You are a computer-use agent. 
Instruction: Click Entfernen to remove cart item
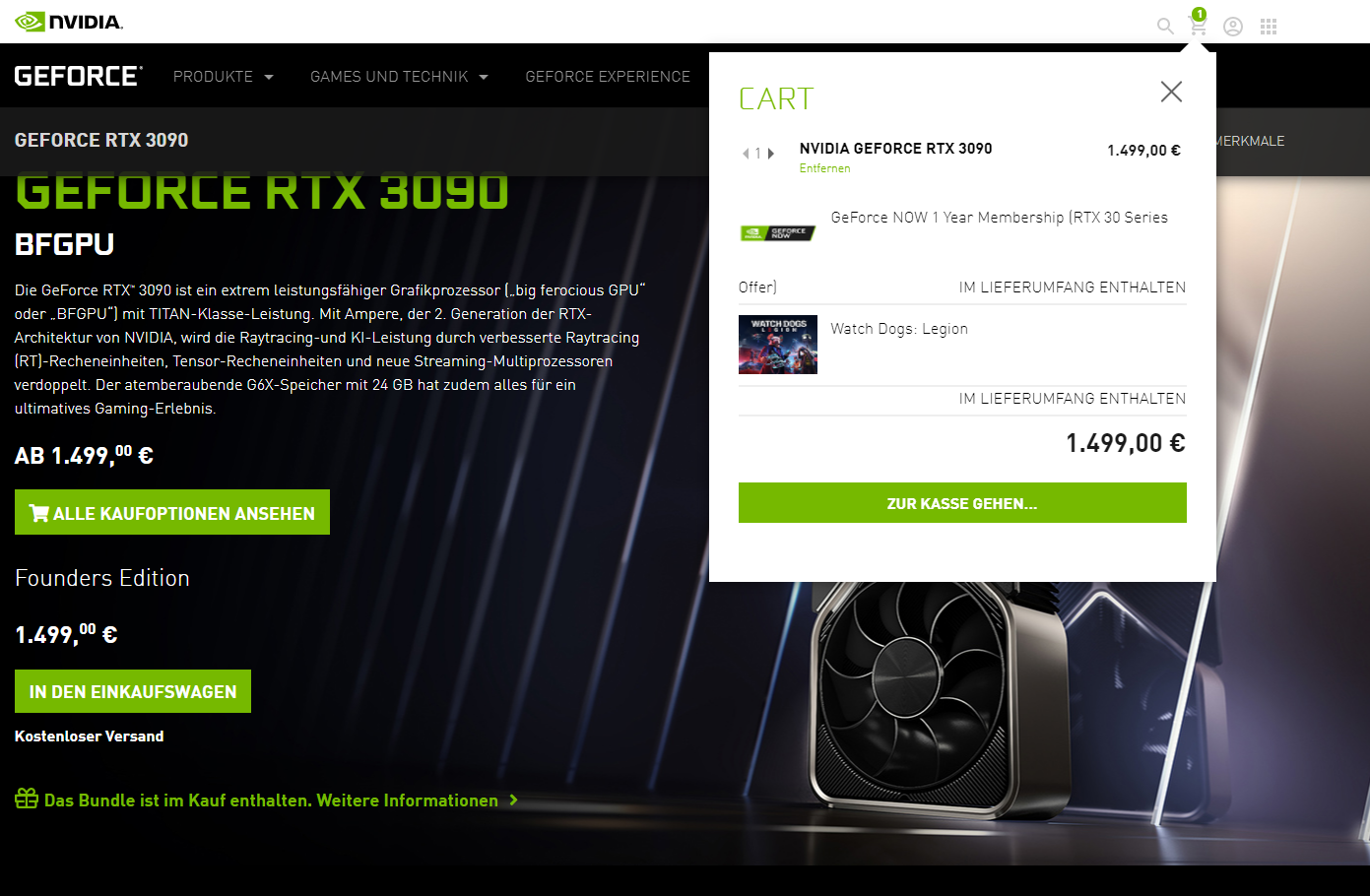[824, 168]
